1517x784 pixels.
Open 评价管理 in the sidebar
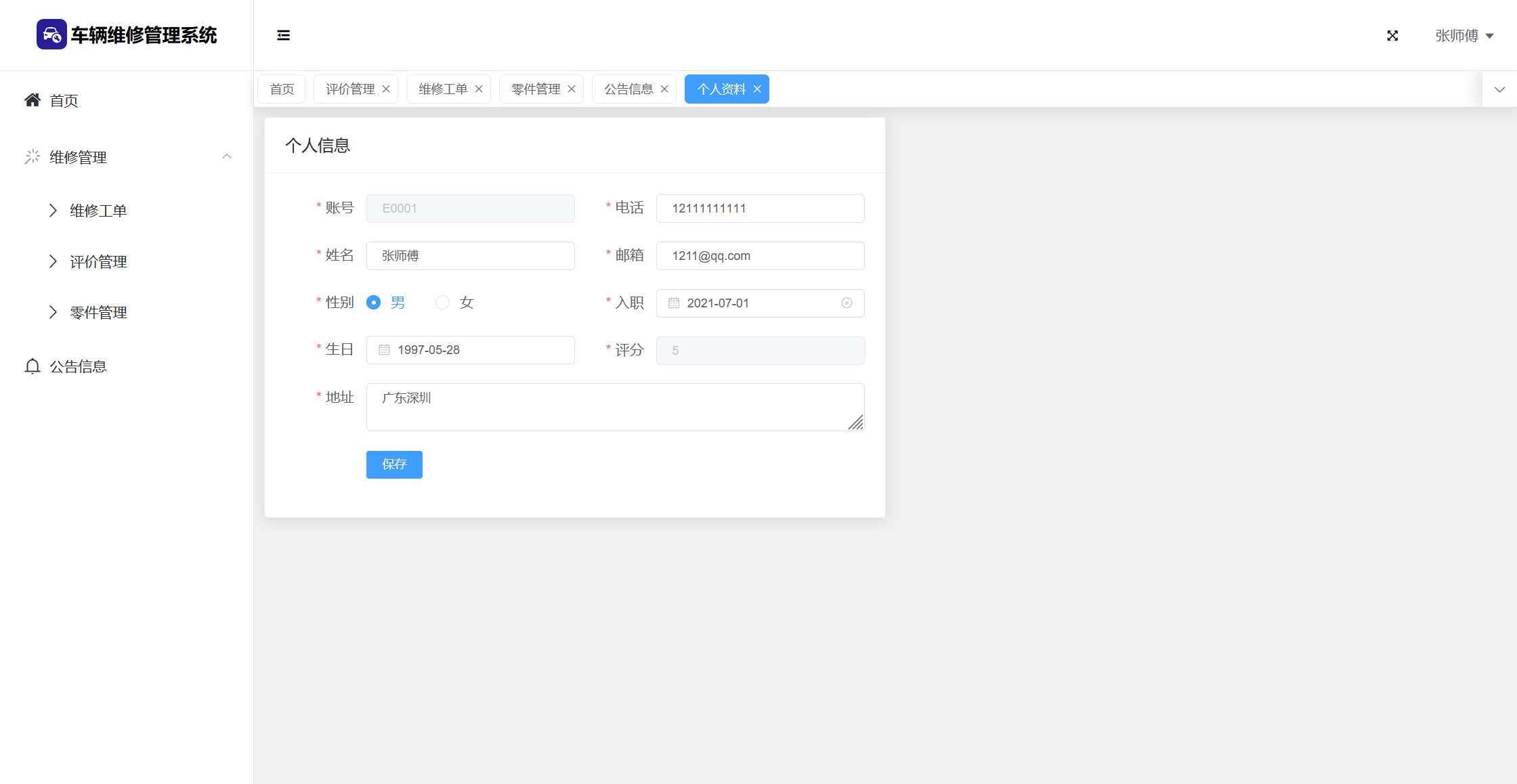(98, 261)
